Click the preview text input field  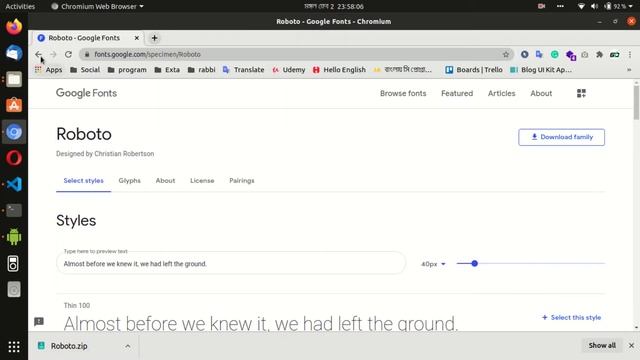(x=231, y=264)
